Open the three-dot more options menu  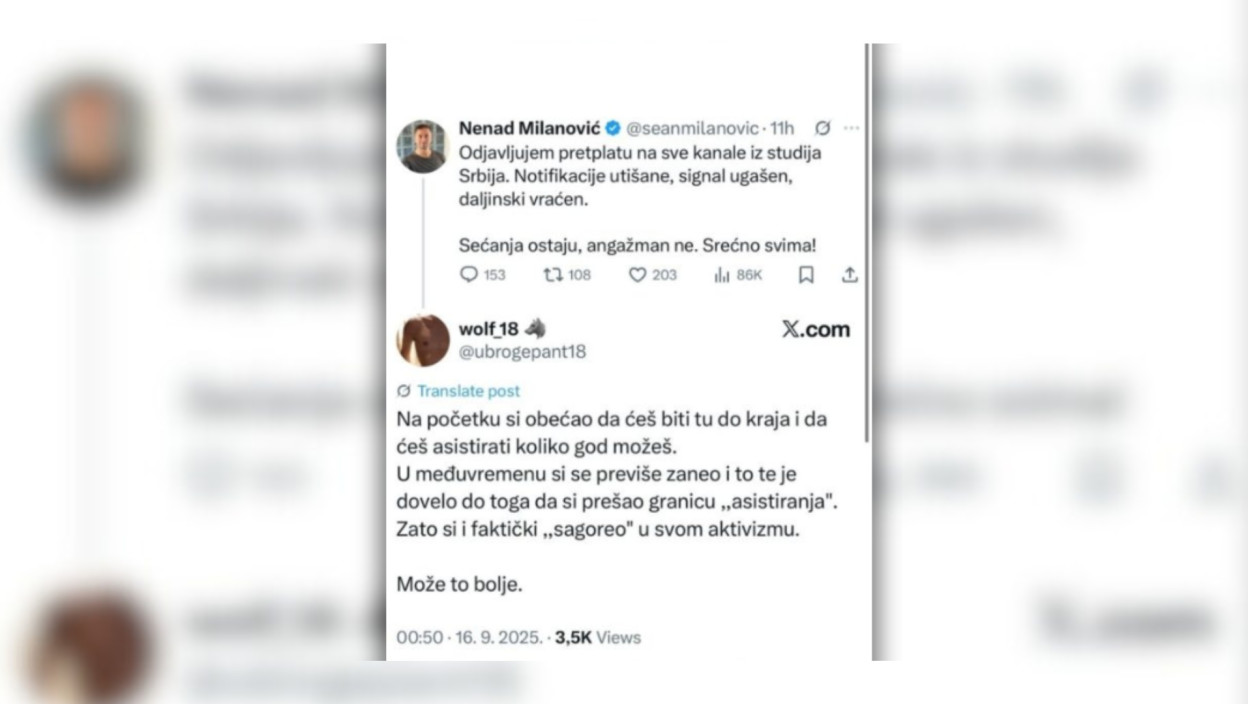(851, 128)
